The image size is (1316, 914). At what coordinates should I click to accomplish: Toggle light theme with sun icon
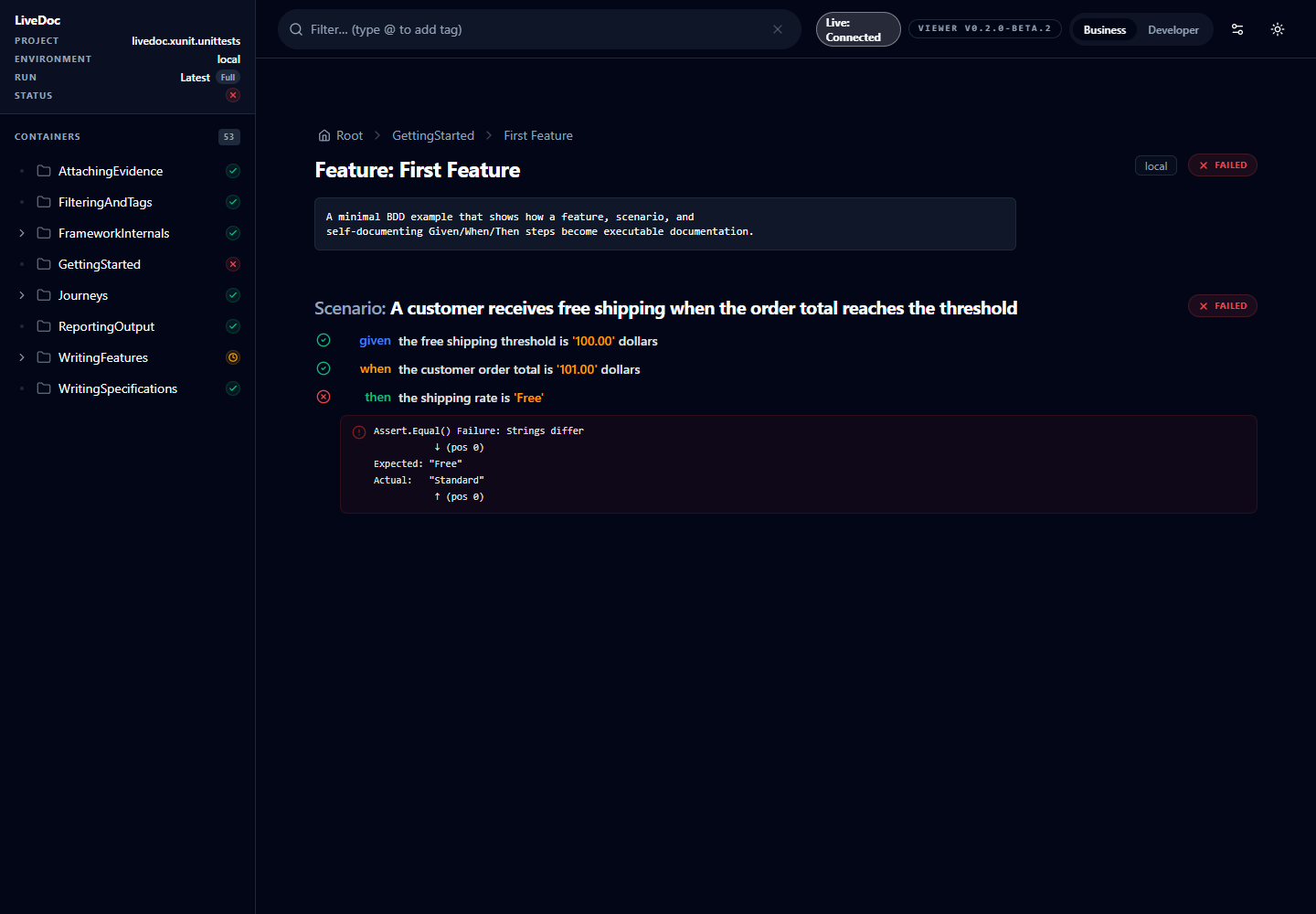[1278, 29]
